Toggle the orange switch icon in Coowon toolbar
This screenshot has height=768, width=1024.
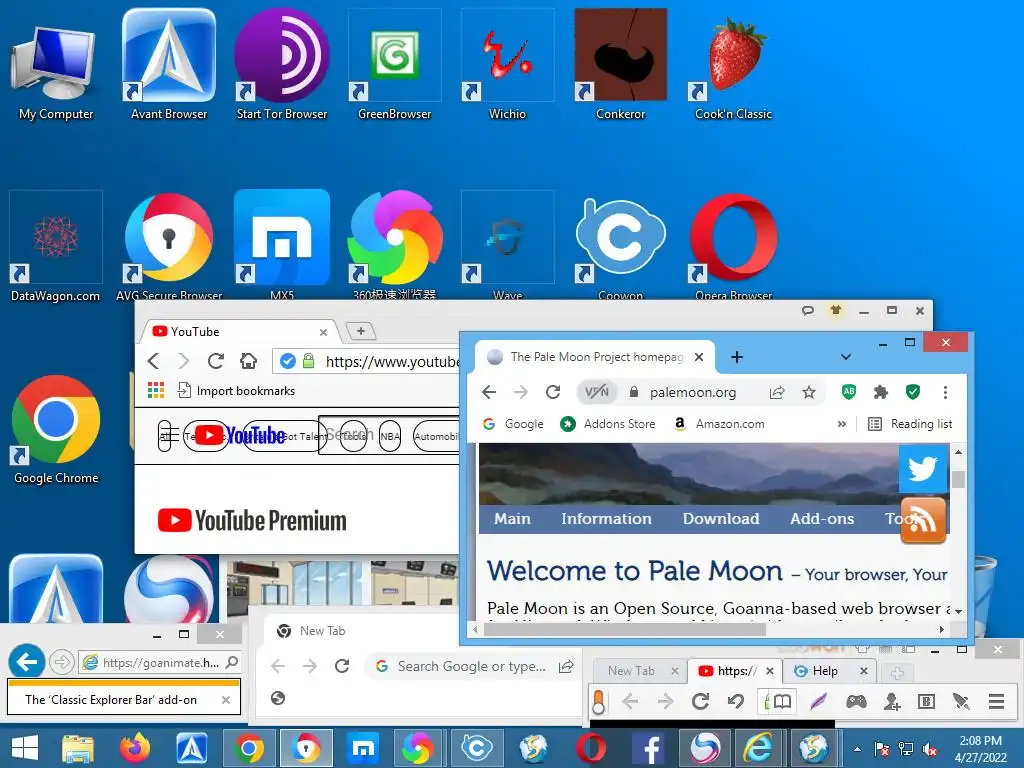pyautogui.click(x=598, y=703)
